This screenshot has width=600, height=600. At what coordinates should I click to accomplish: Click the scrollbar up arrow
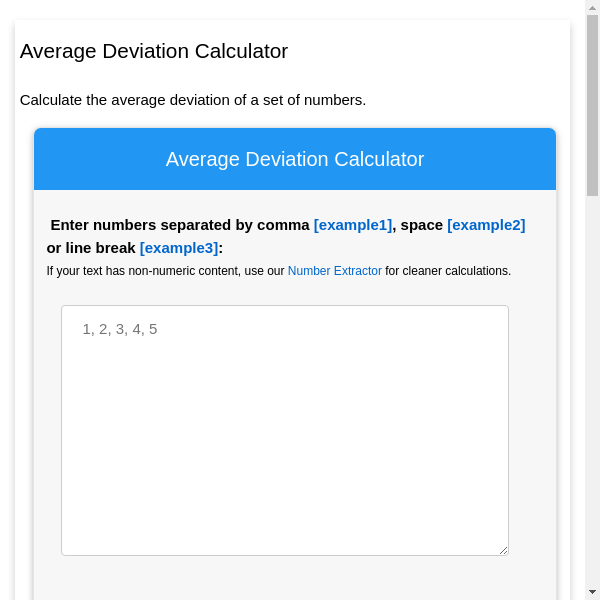pyautogui.click(x=592, y=7)
